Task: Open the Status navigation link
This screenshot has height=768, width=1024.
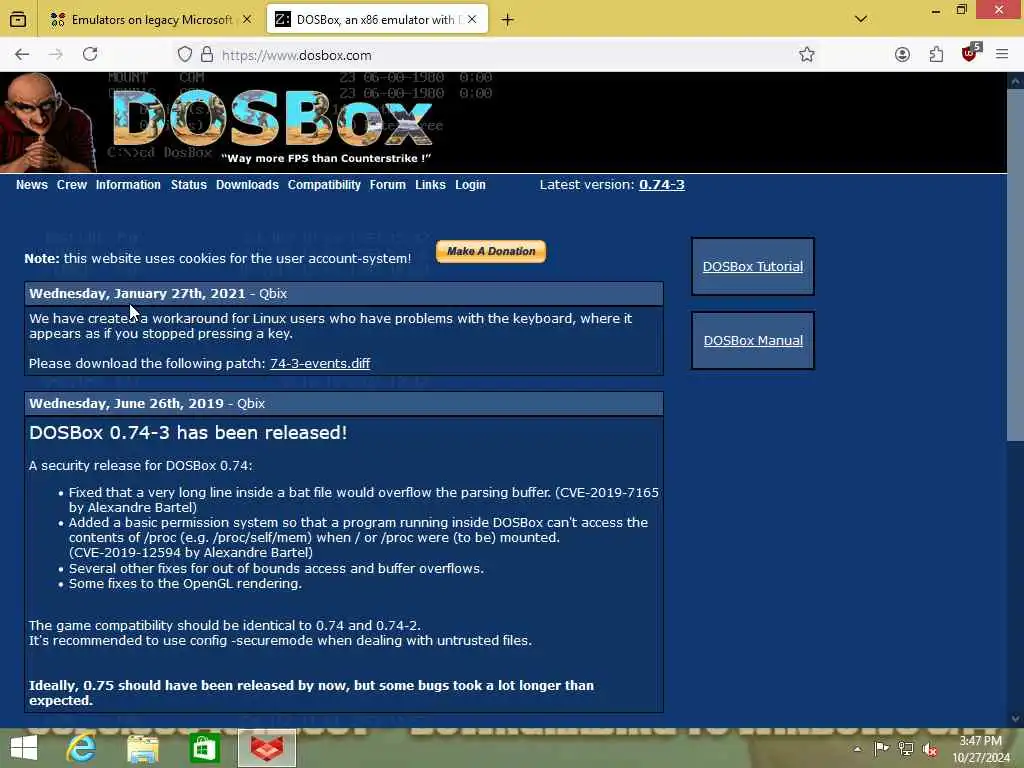Action: click(x=189, y=185)
